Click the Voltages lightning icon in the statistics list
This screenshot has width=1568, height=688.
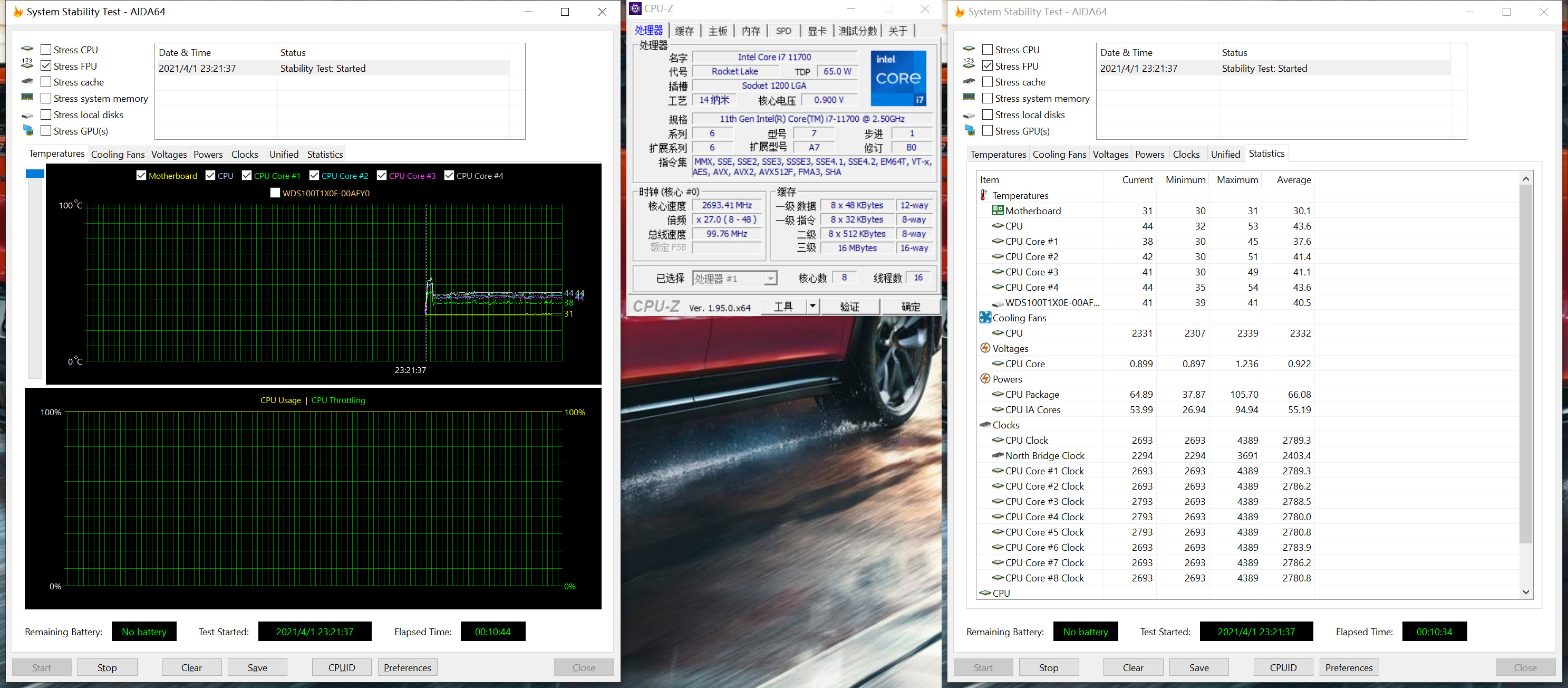tap(984, 348)
